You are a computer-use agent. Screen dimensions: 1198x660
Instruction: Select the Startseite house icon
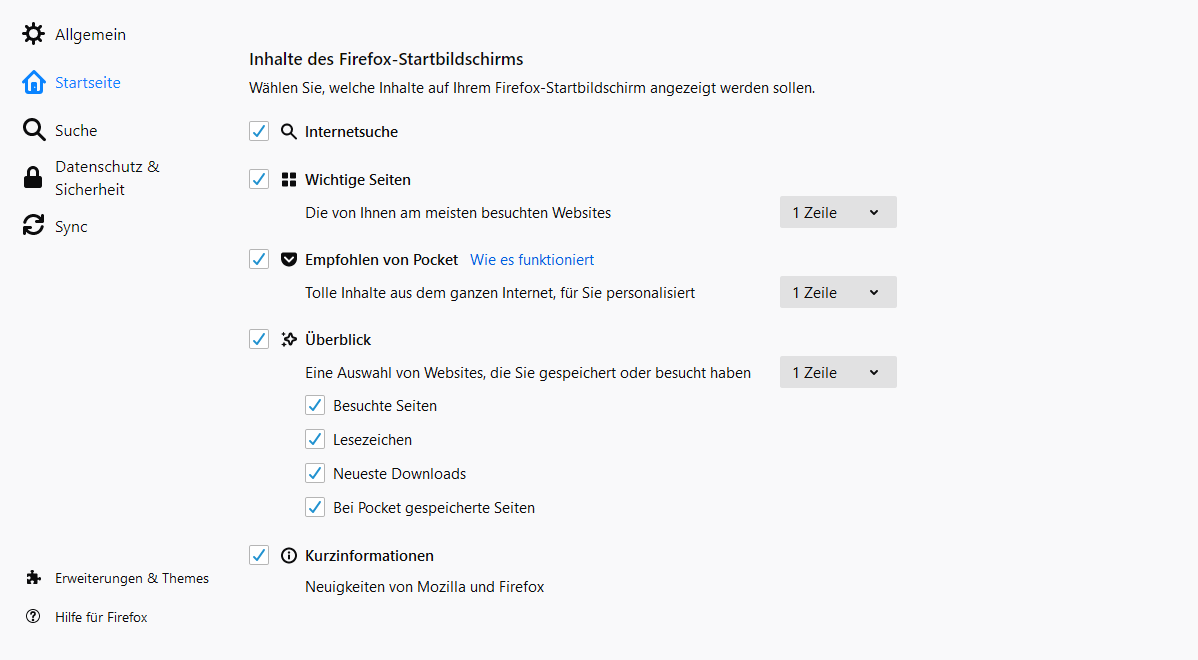(x=33, y=83)
